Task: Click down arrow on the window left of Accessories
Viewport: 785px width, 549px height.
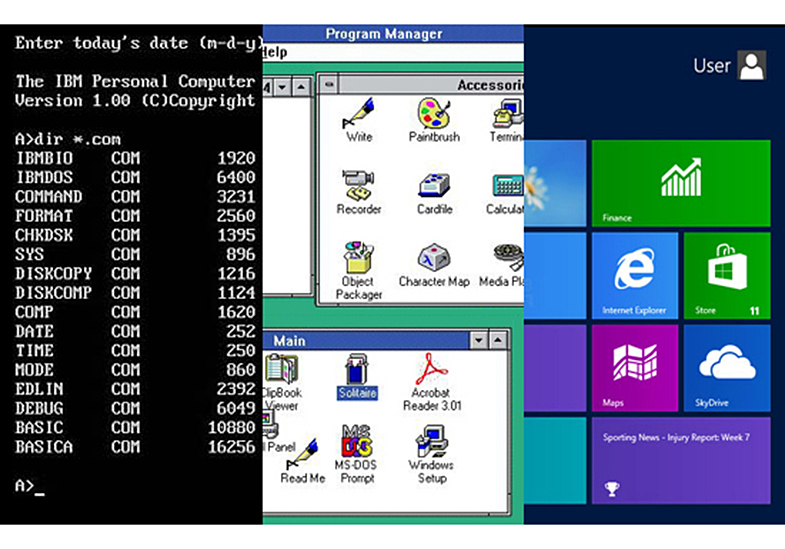Action: pyautogui.click(x=282, y=87)
